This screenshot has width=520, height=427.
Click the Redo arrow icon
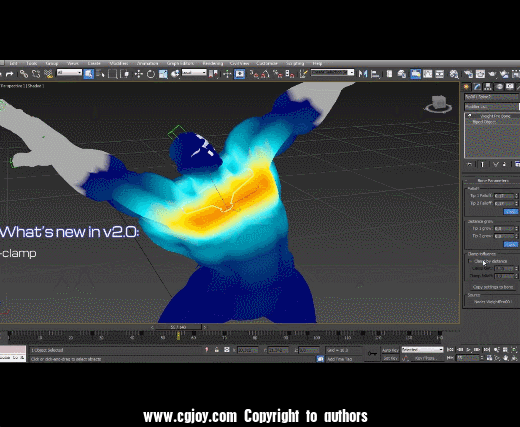10,74
